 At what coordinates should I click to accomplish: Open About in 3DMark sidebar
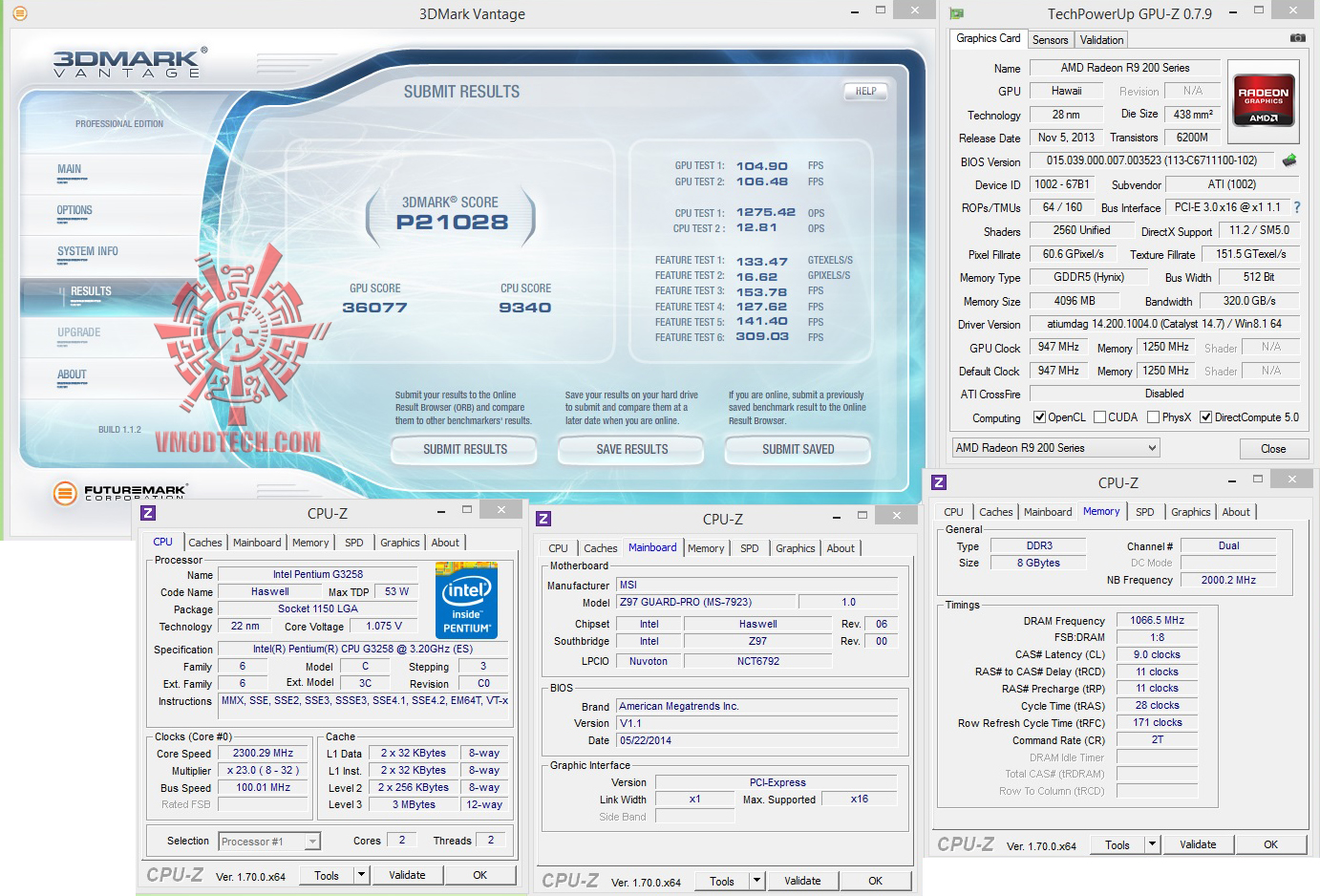coord(72,374)
